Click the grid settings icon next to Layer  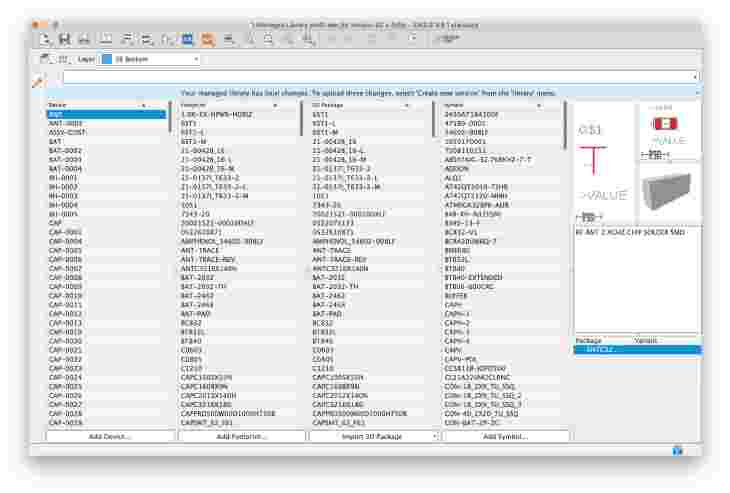click(63, 59)
